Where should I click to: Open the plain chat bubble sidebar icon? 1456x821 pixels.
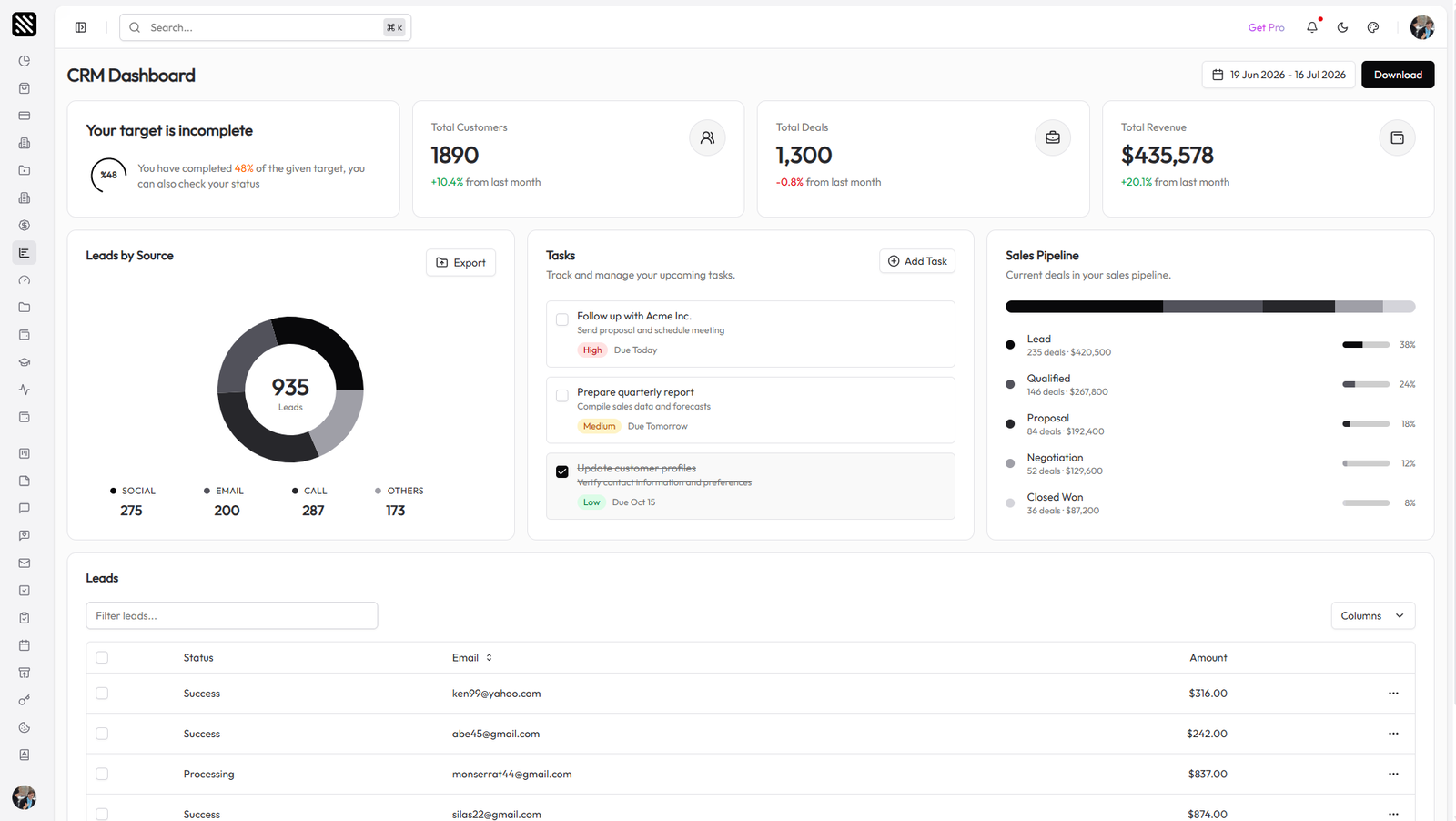(x=25, y=508)
